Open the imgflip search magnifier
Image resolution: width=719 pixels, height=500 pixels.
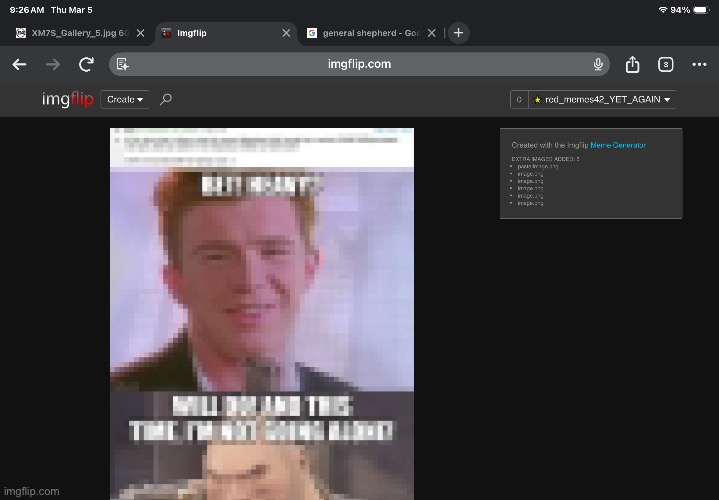click(x=166, y=99)
